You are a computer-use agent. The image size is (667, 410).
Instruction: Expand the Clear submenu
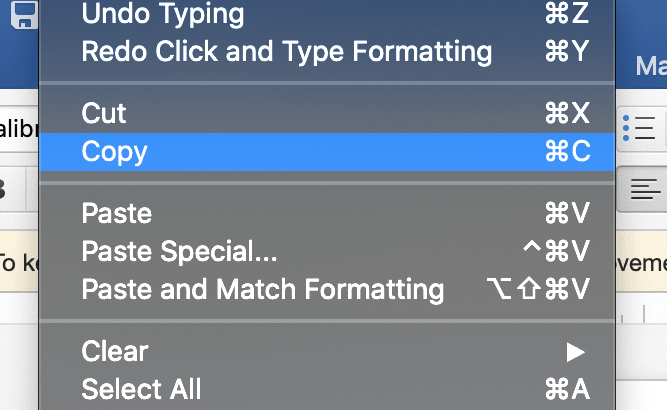(x=327, y=351)
